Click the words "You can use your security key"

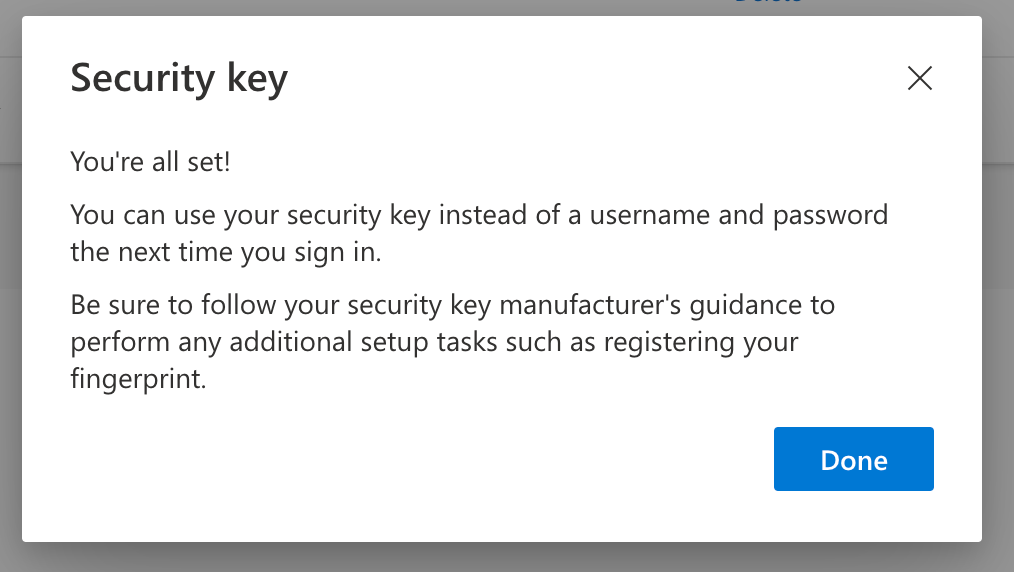250,215
